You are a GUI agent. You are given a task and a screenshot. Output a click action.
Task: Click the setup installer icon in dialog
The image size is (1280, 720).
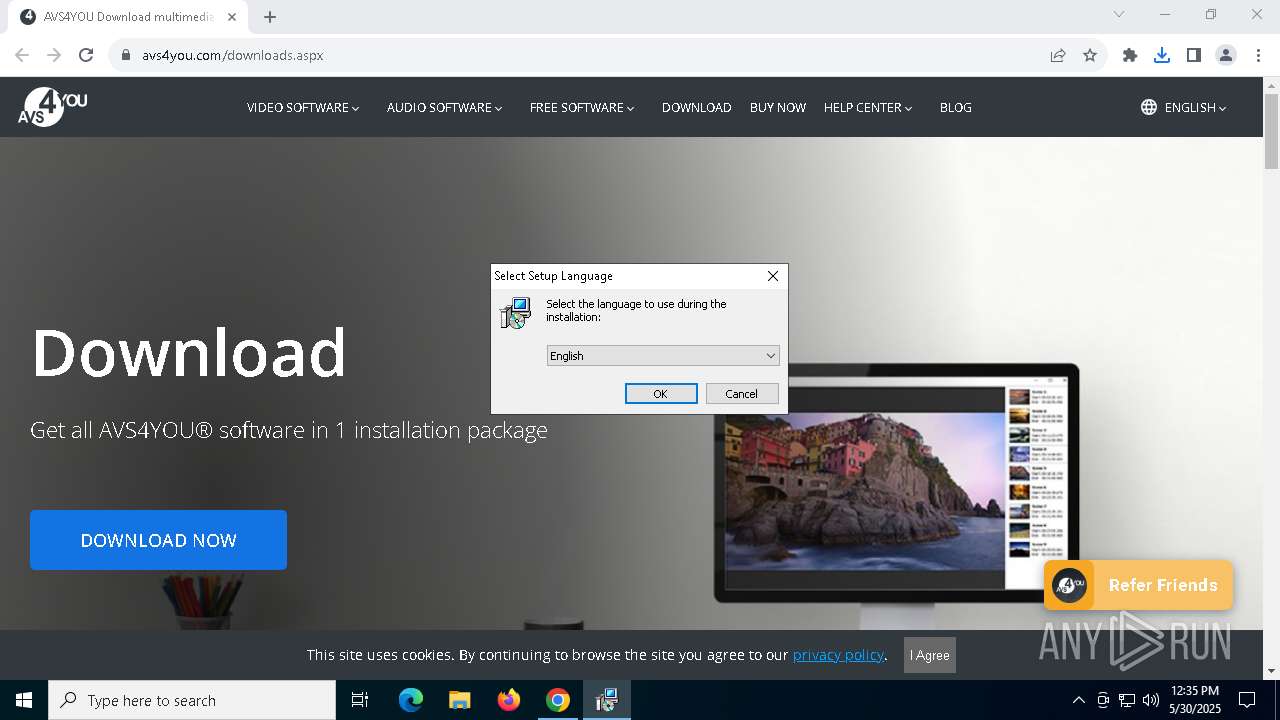[x=516, y=313]
